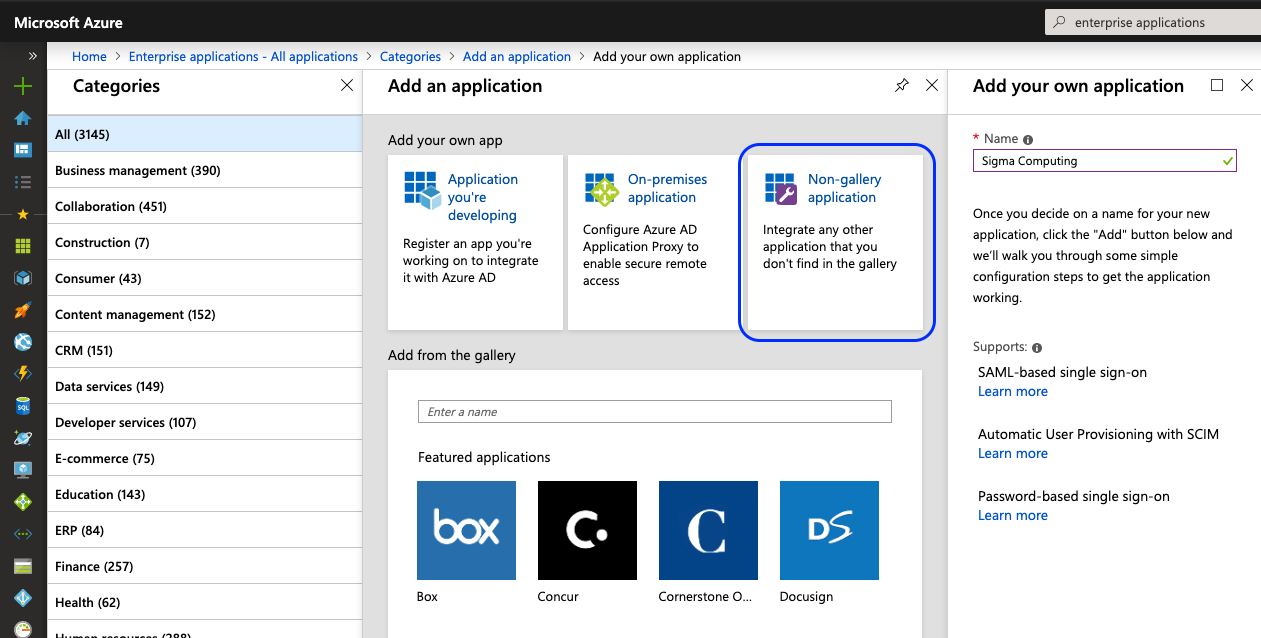Click Home in the breadcrumb
Viewport: 1261px width, 638px height.
click(x=89, y=57)
